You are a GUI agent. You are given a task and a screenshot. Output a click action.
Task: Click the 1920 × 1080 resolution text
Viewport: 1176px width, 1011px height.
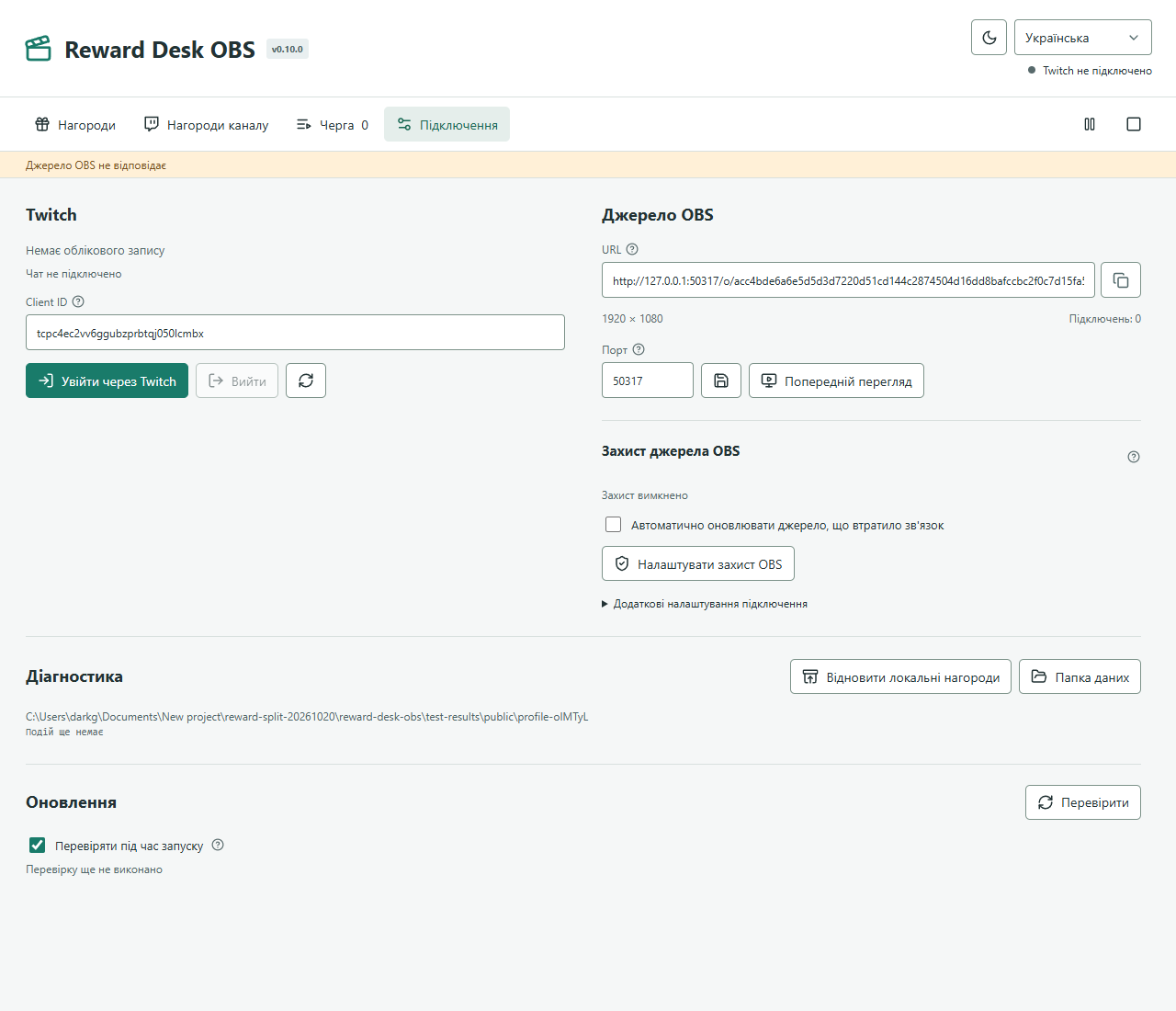pyautogui.click(x=632, y=319)
